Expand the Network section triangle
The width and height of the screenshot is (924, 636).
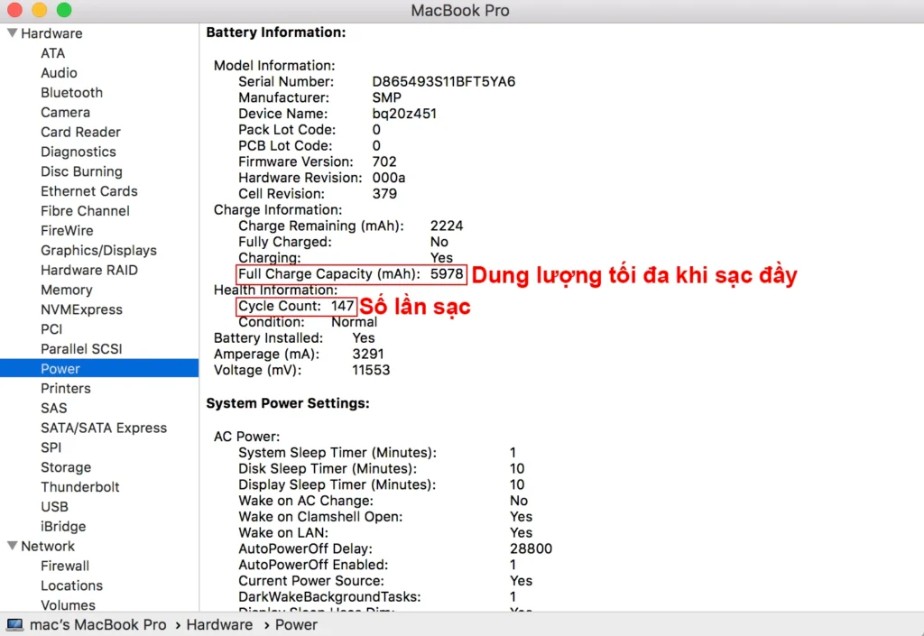pyautogui.click(x=10, y=546)
